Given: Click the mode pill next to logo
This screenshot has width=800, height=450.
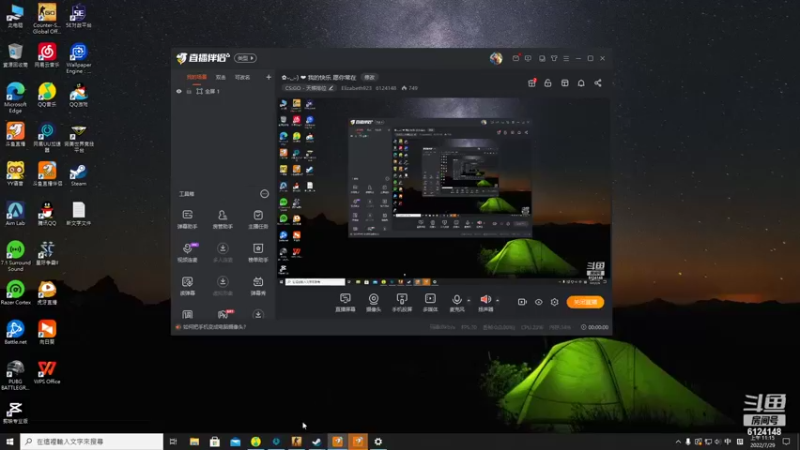Looking at the screenshot, I should tap(245, 58).
